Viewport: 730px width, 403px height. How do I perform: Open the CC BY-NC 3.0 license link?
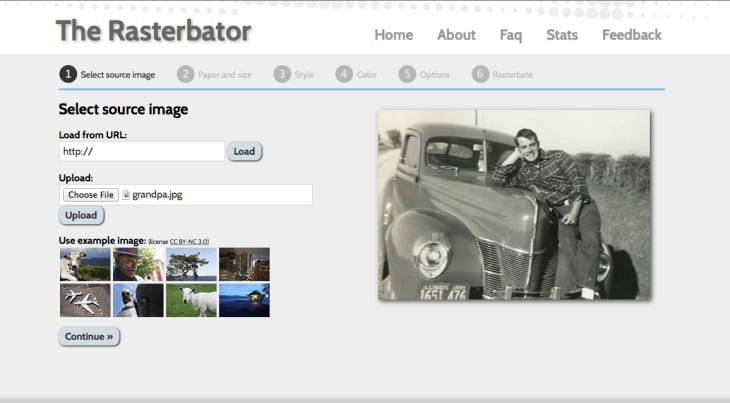[189, 242]
